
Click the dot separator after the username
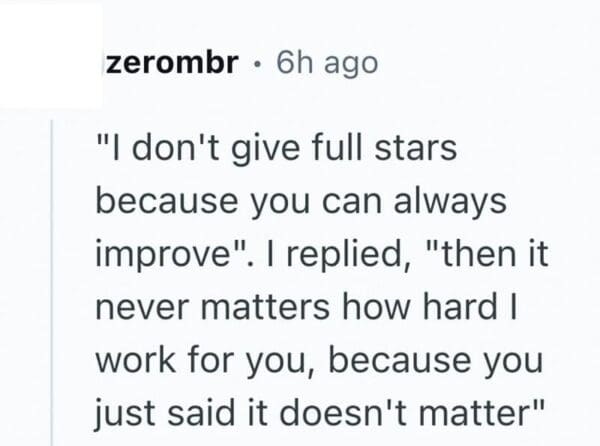[256, 64]
